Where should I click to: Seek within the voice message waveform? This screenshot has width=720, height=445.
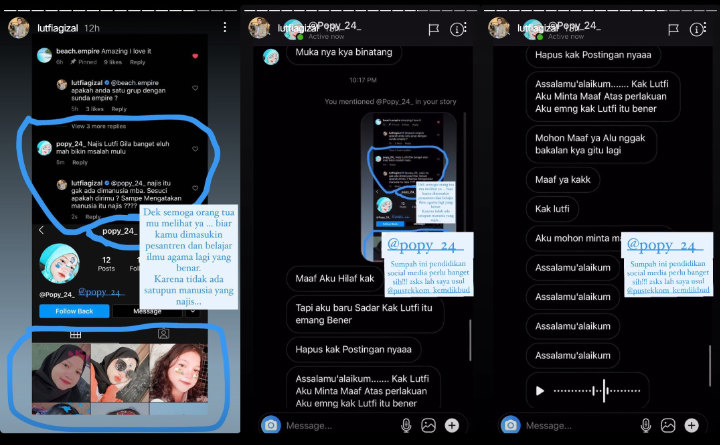[597, 391]
